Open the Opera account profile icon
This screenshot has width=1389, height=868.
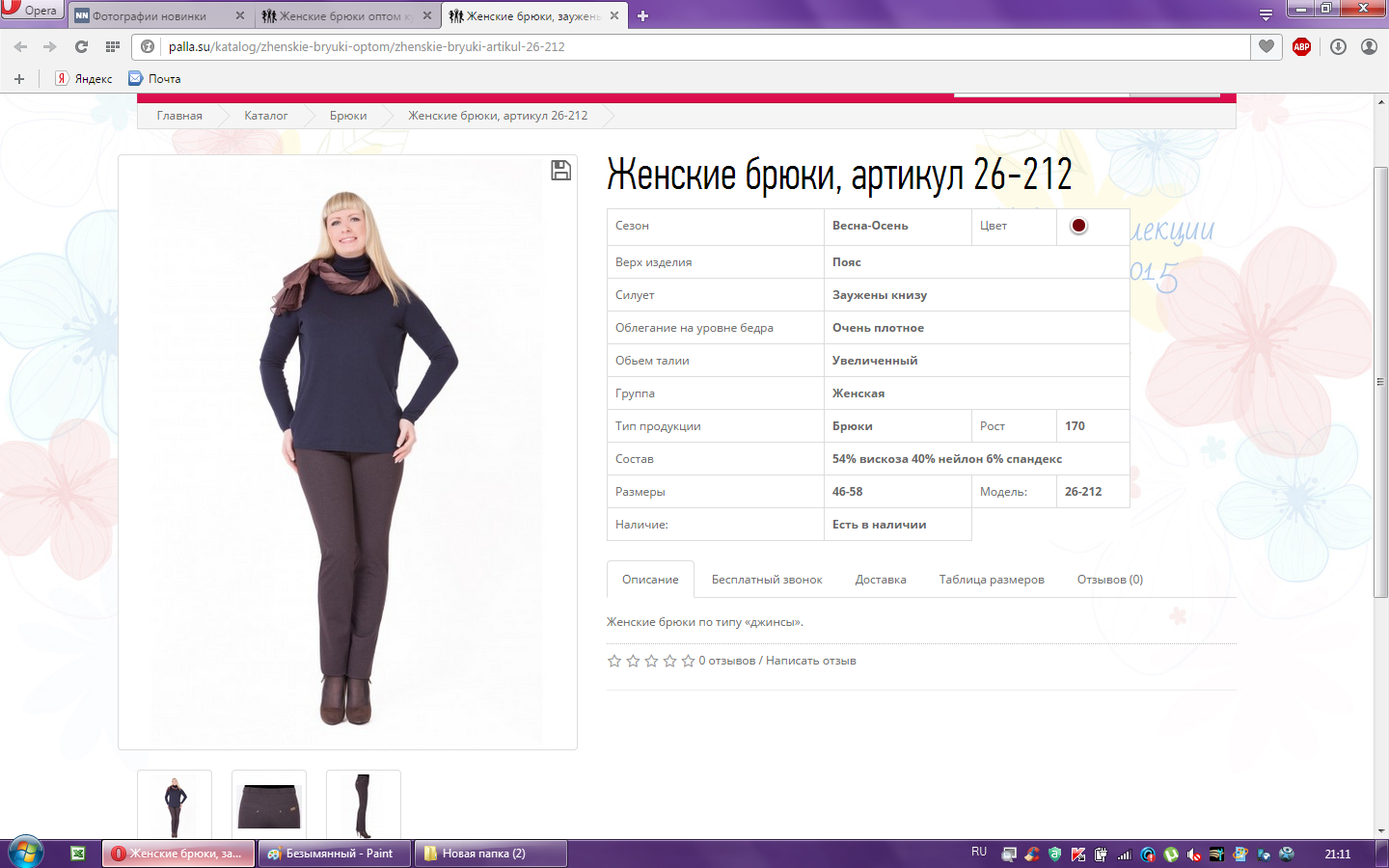[x=1369, y=46]
